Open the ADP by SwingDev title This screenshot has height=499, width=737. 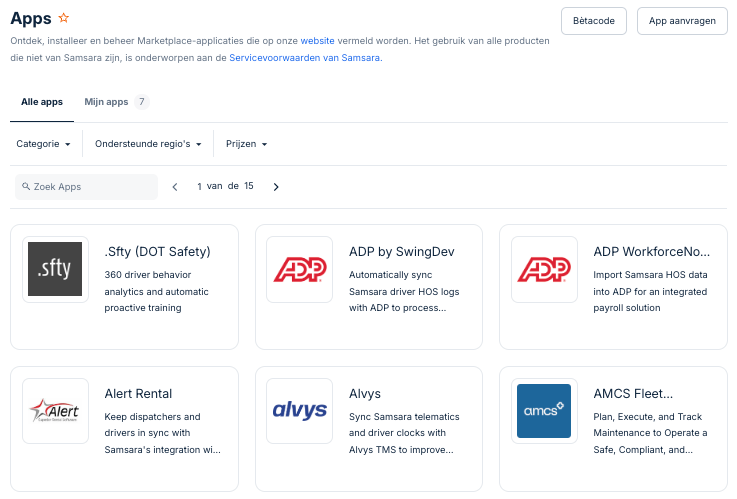point(401,252)
